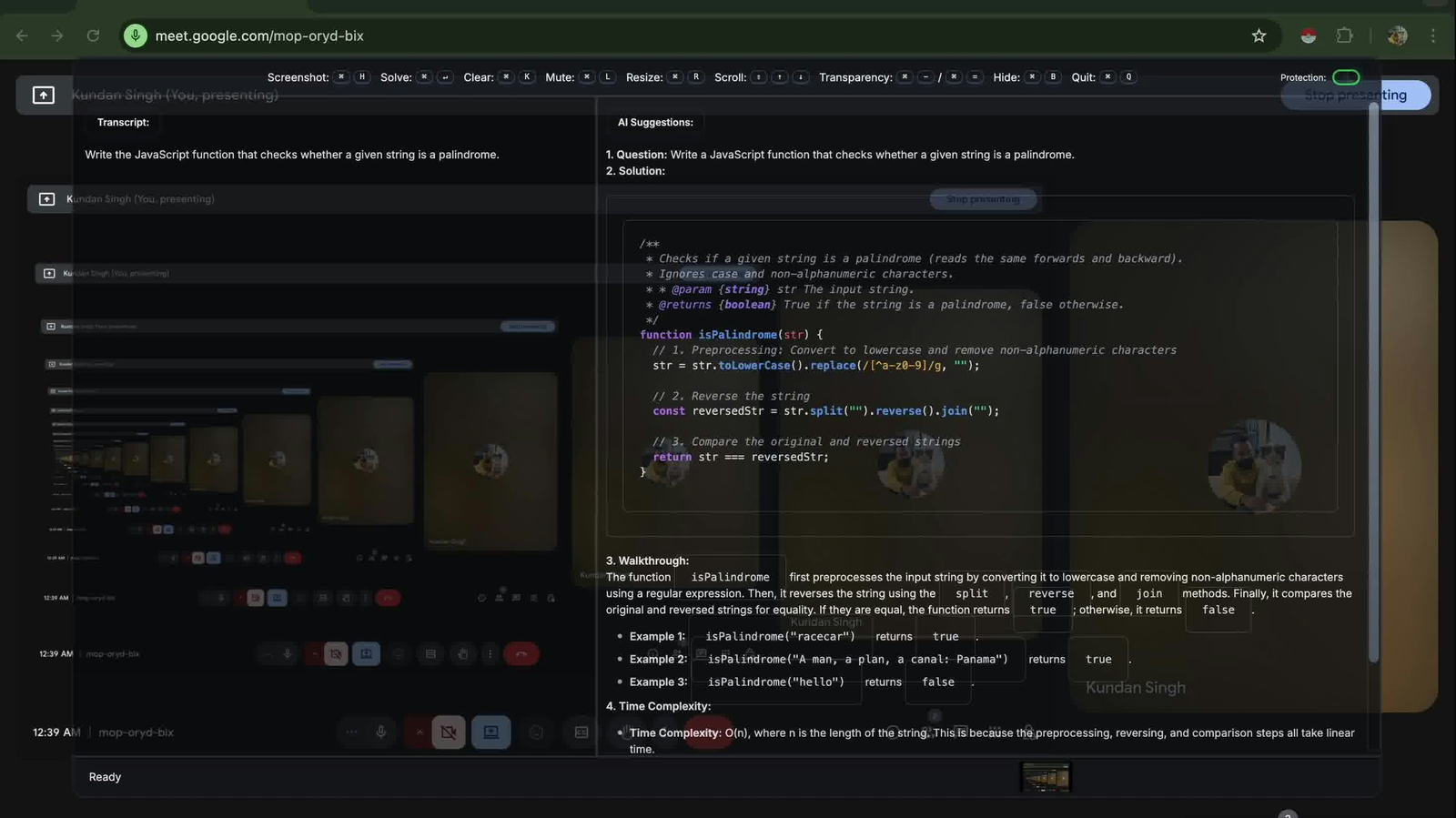Click the 'return str === reversedStr;' code line

point(741,457)
